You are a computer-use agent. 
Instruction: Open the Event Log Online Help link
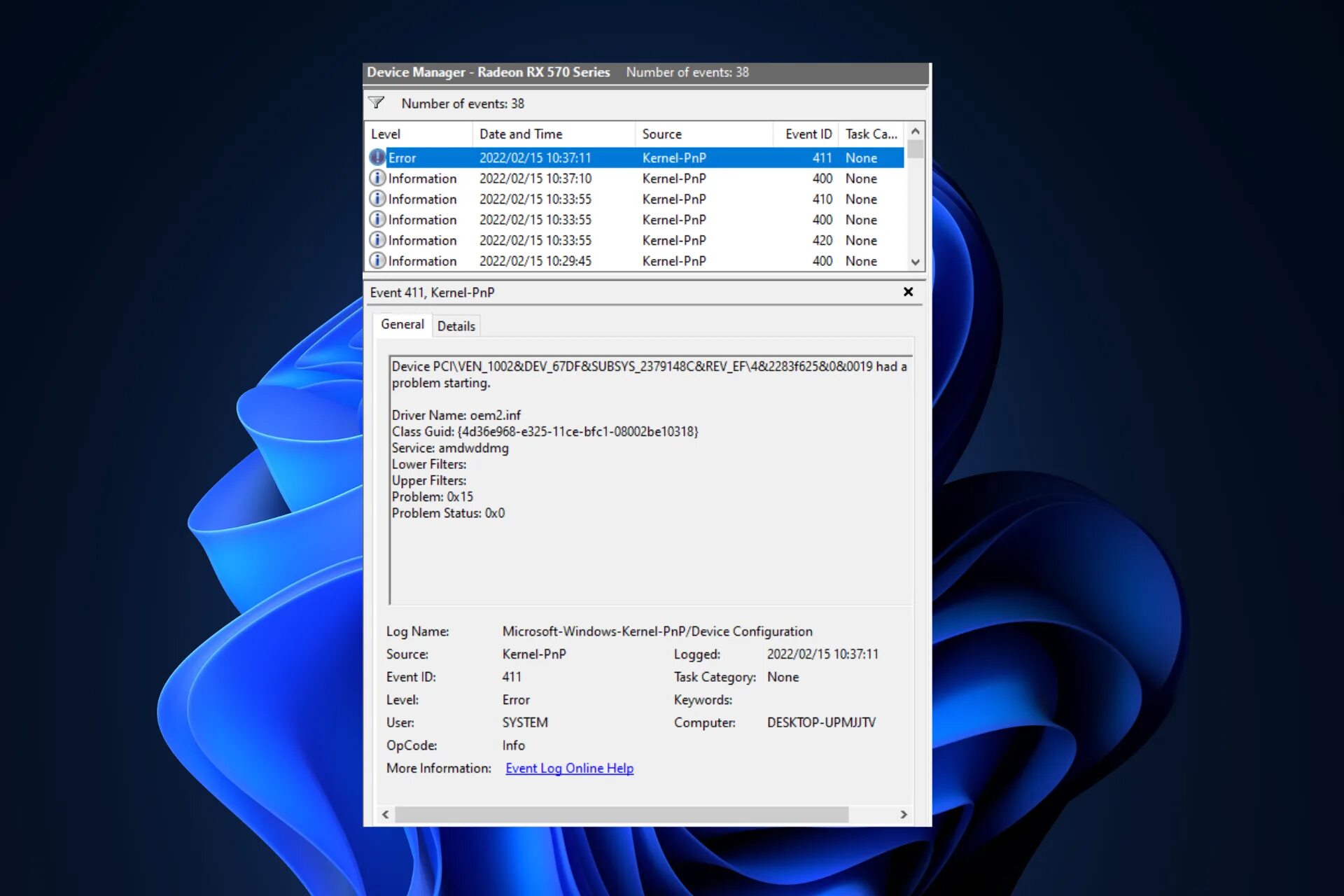569,768
